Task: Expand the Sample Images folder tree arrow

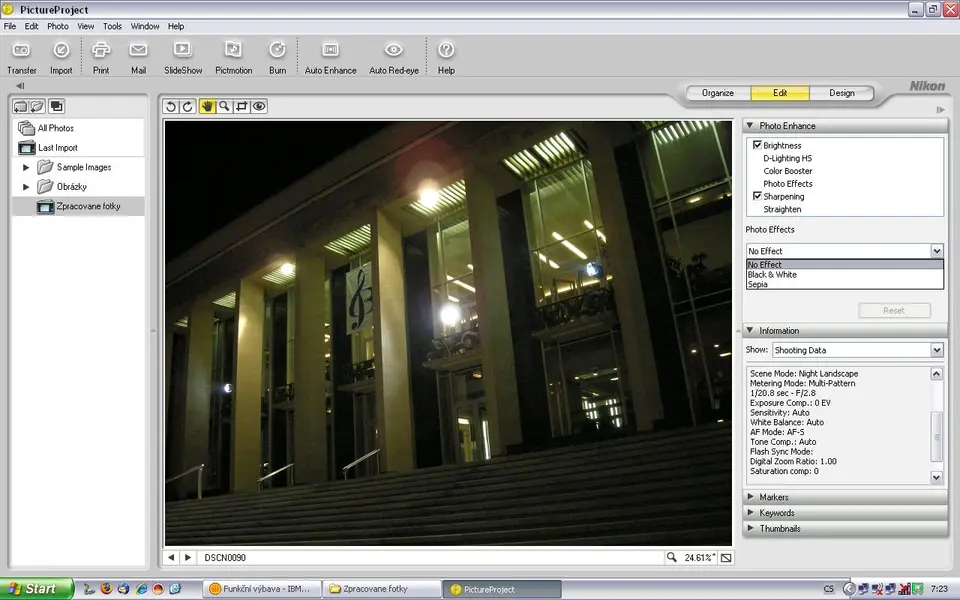Action: pyautogui.click(x=26, y=167)
